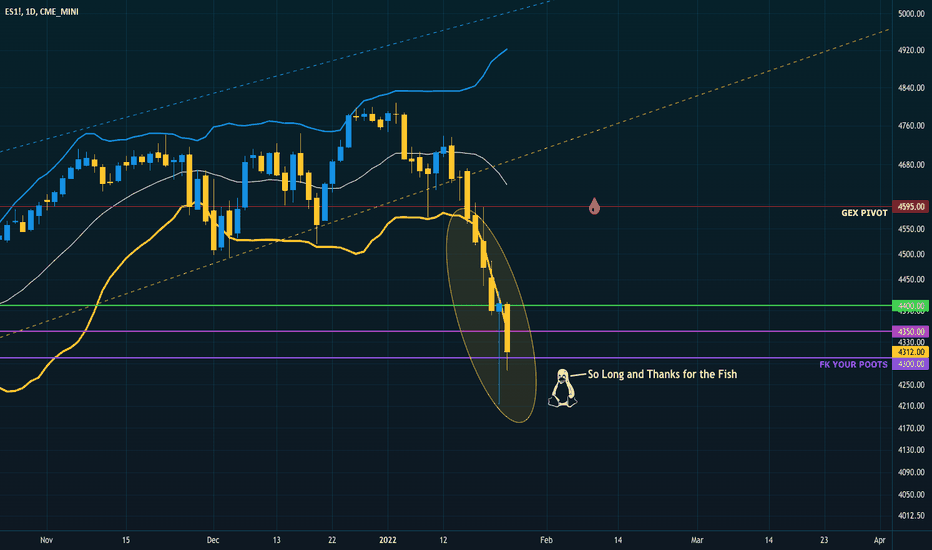Screen dimensions: 932x550
Task: Click the Mar date label on time axis
Action: [x=697, y=540]
